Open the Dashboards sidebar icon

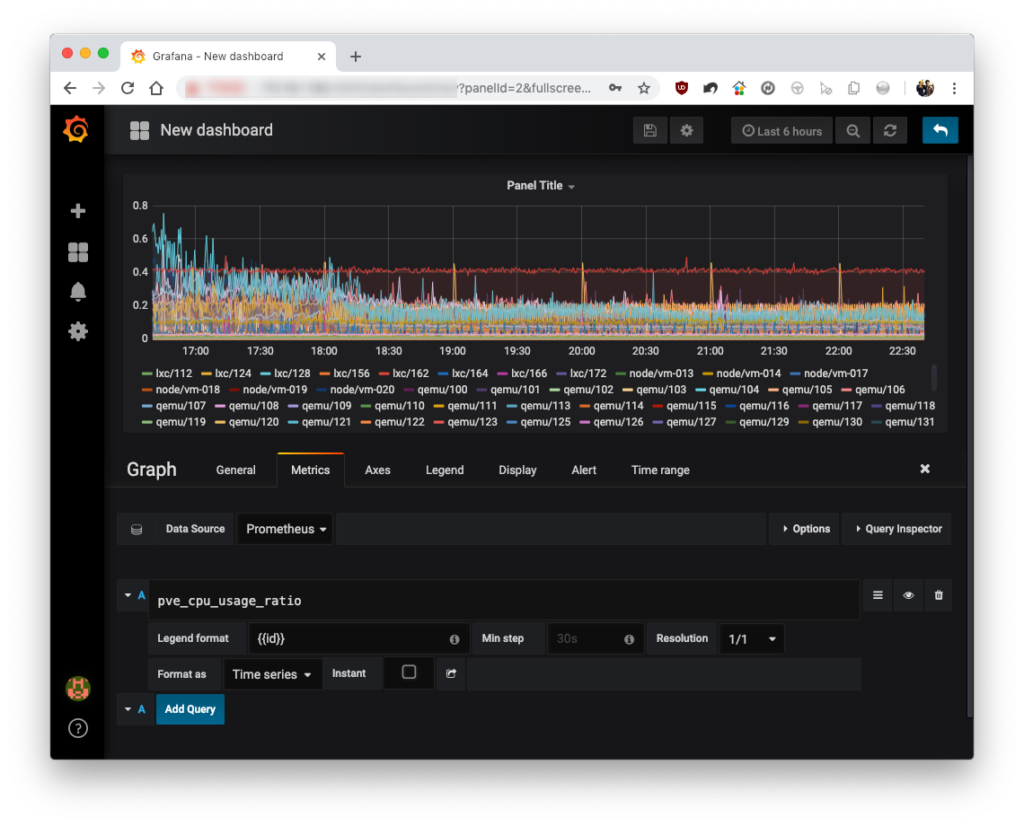(x=78, y=252)
